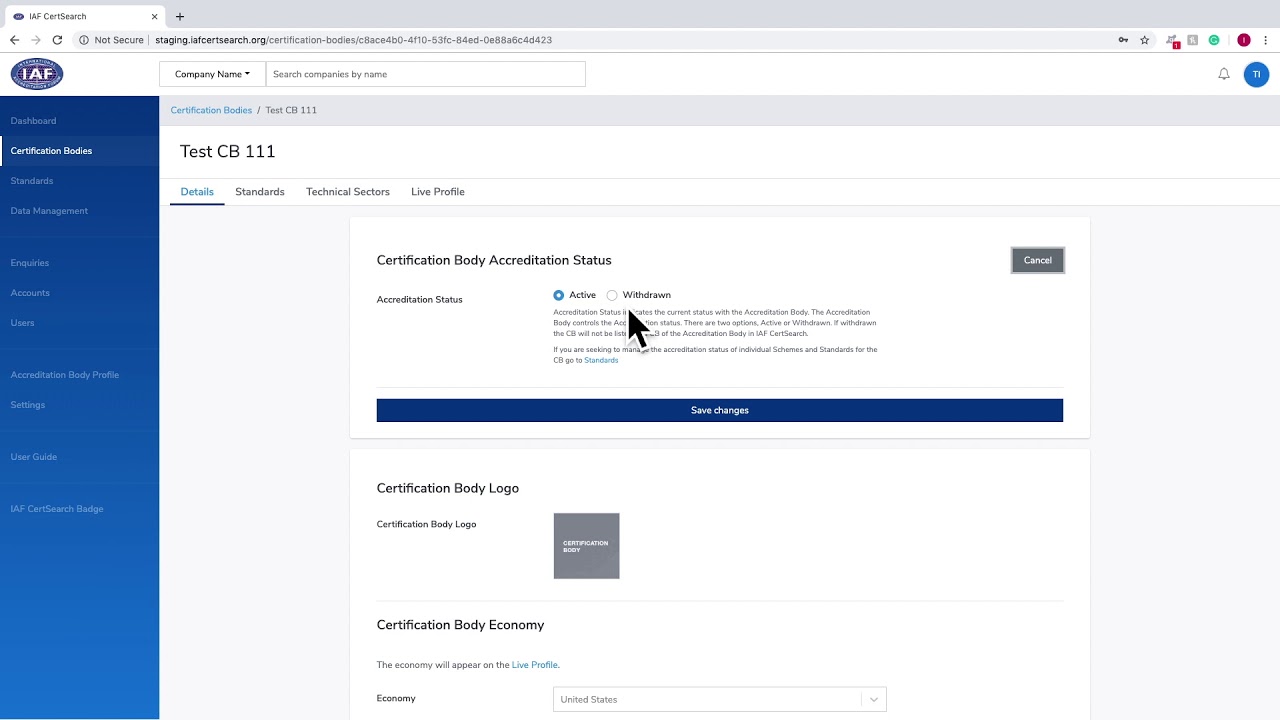
Task: Reload the page in browser
Action: (x=57, y=40)
